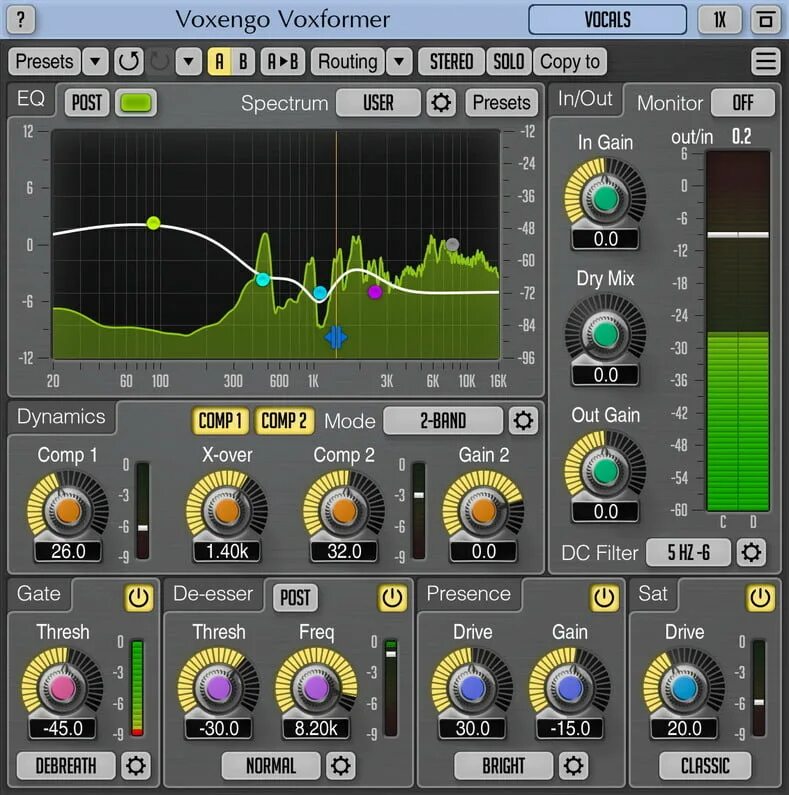Screen dimensions: 789x795
Task: Click the Gate Thresh knob
Action: [x=62, y=688]
